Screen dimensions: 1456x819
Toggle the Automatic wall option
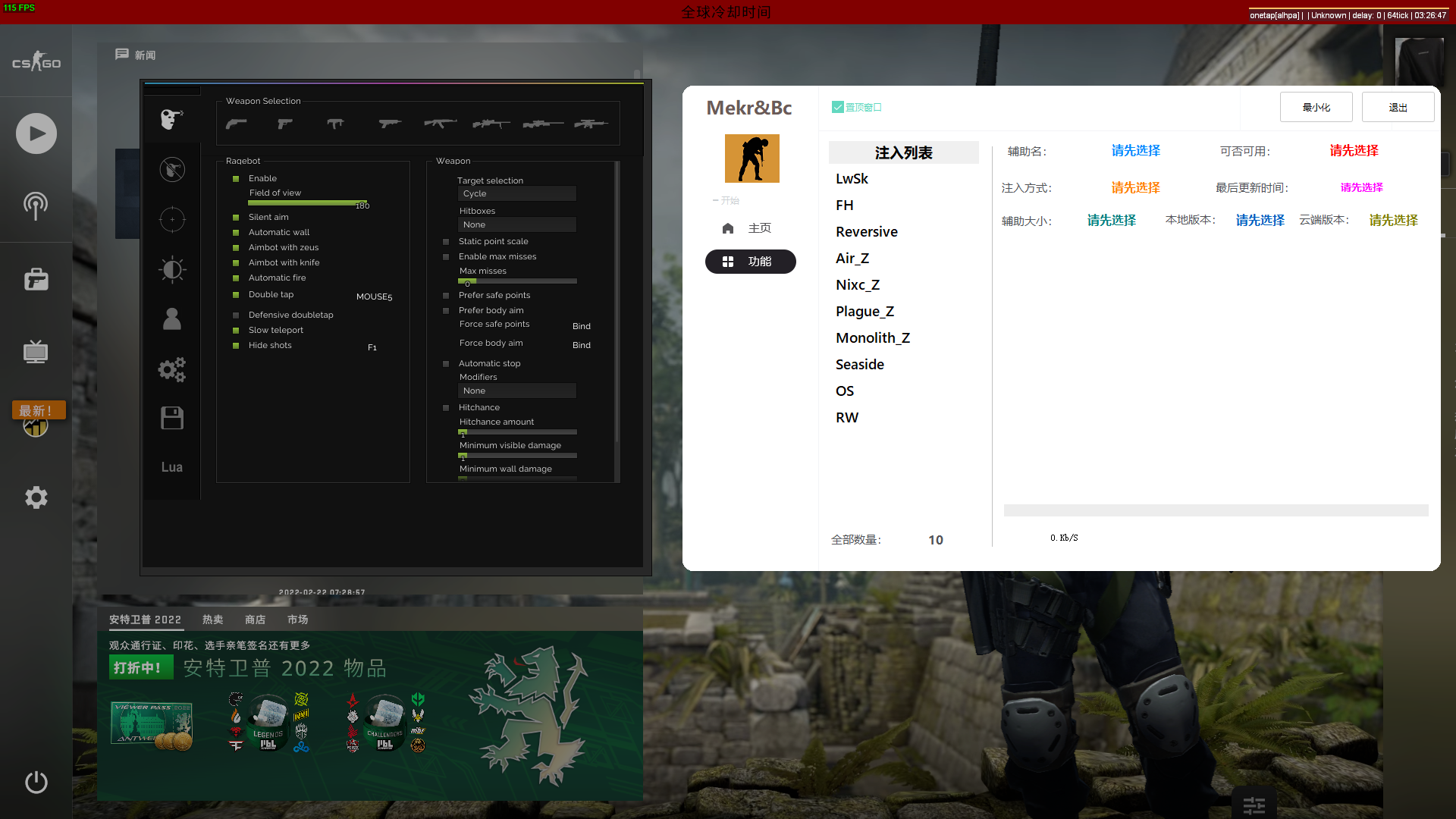[x=235, y=232]
